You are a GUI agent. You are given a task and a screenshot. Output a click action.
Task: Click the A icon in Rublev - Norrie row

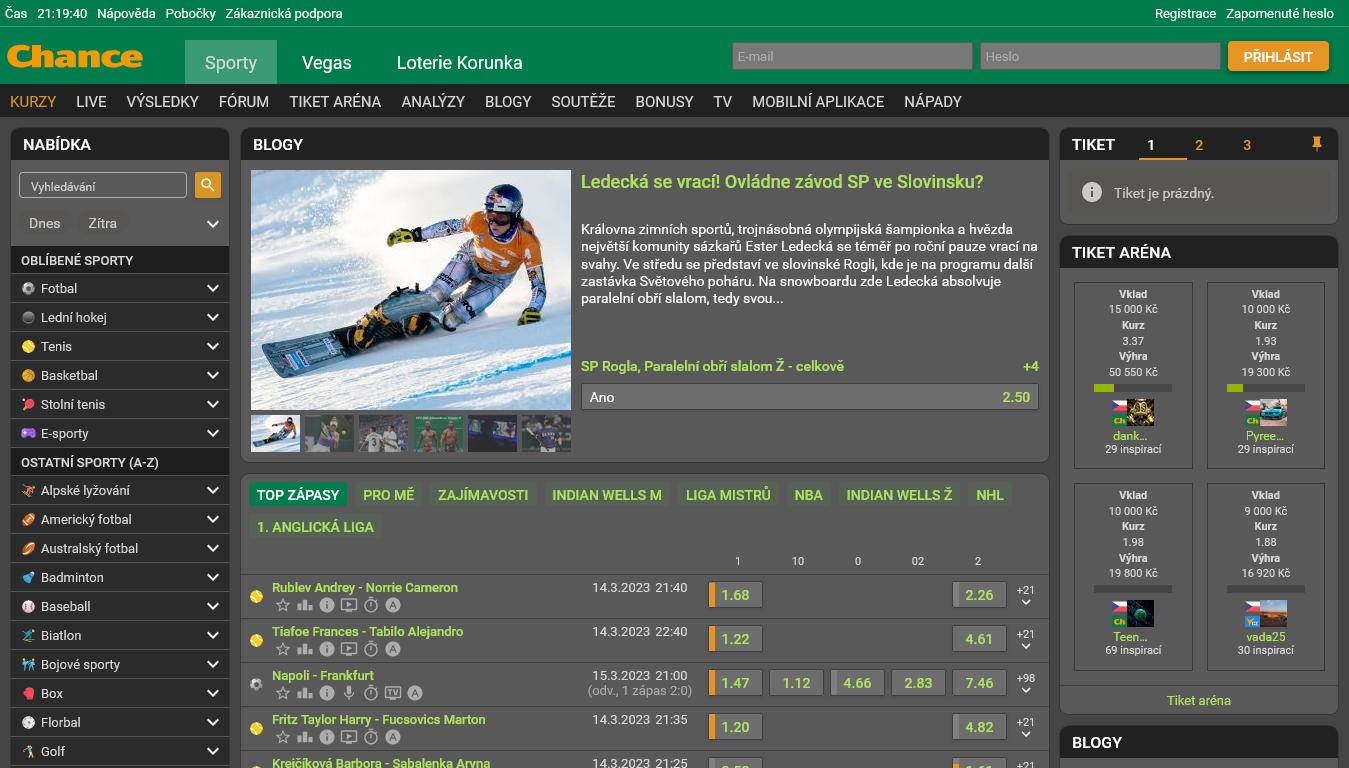(393, 605)
